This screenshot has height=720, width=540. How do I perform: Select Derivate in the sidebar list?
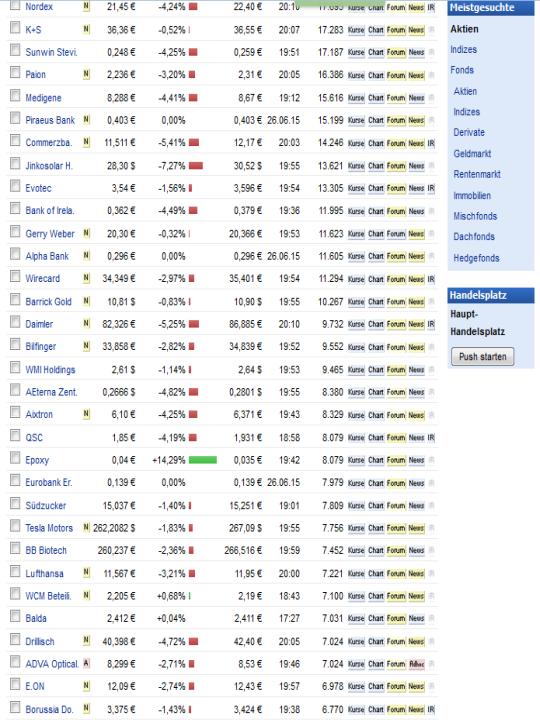[469, 133]
